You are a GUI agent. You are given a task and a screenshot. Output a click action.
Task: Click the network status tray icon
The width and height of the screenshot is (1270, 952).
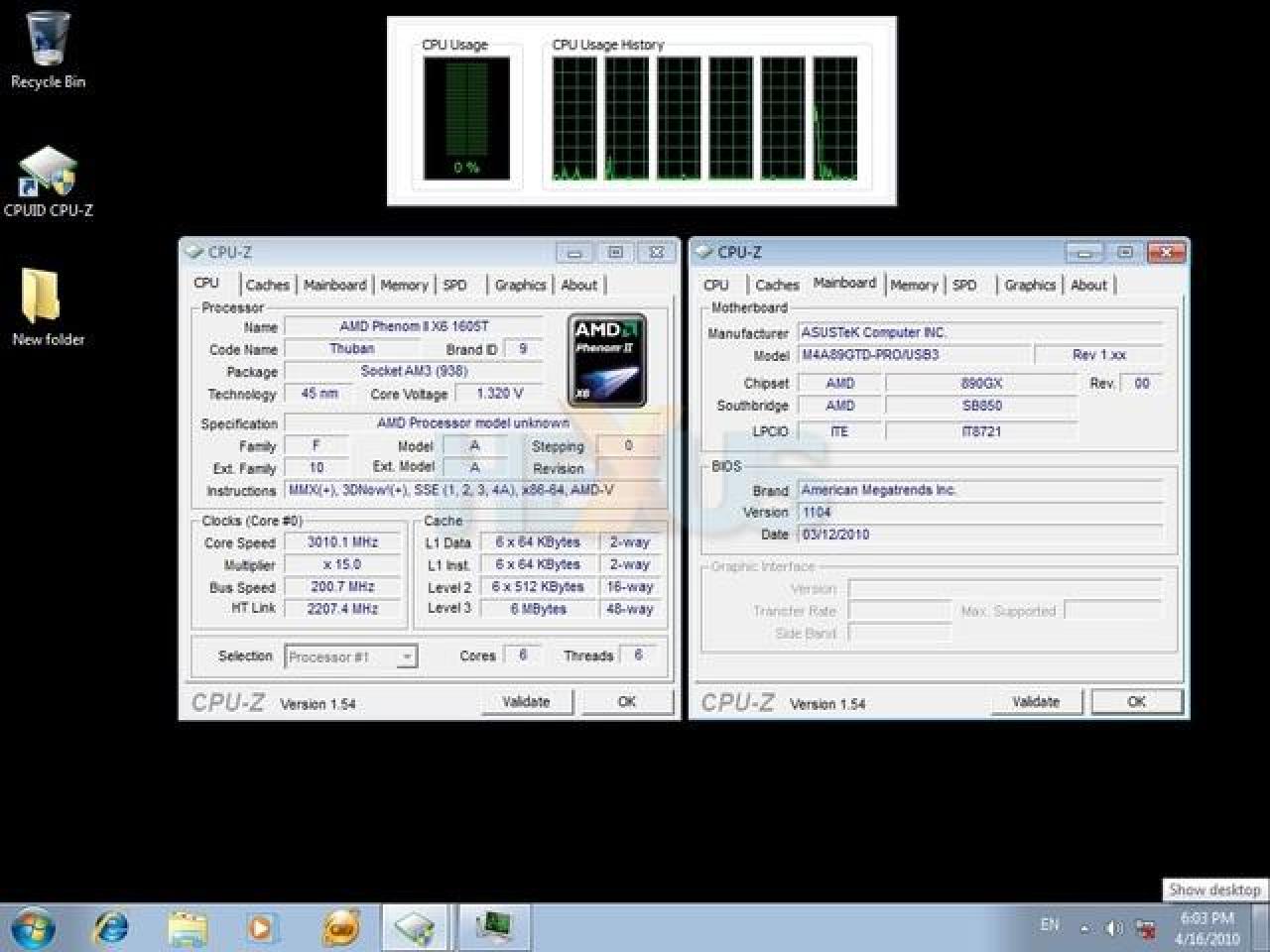tap(1146, 928)
